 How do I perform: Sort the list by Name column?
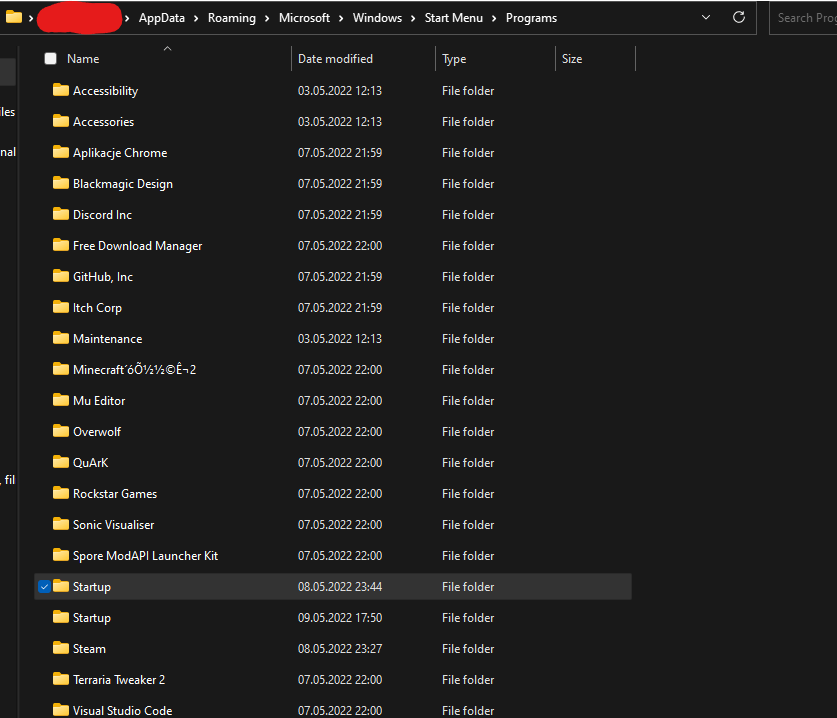pyautogui.click(x=83, y=59)
